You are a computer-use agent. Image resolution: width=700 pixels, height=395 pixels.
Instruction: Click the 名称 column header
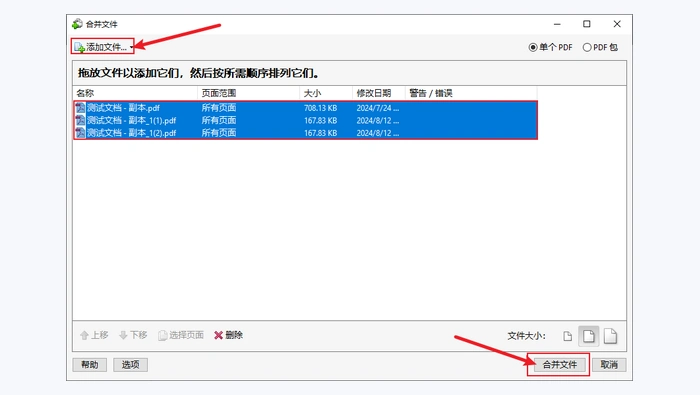(135, 93)
